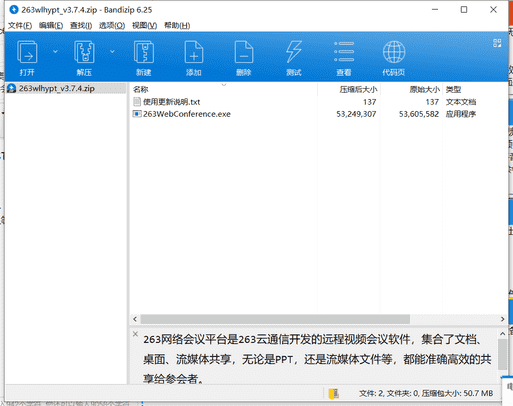Open the Options (选项) menu
The image size is (513, 406).
coord(112,25)
